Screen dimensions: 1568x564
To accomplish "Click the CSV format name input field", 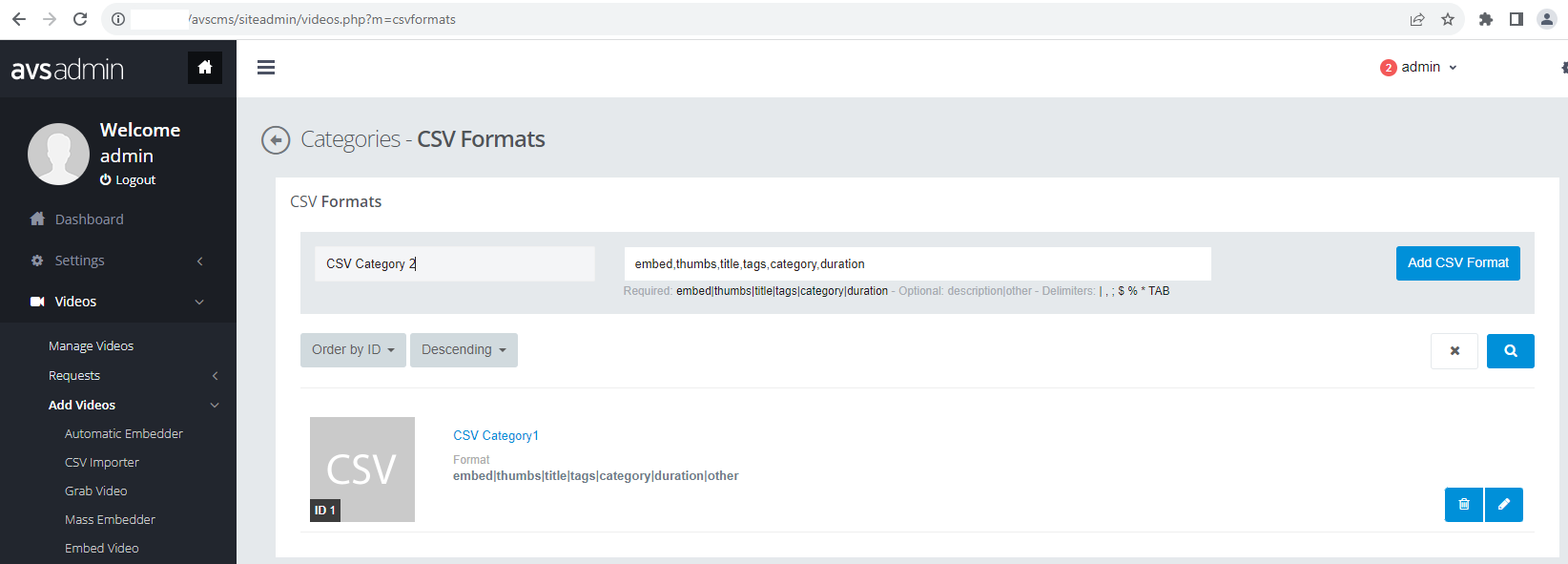I will click(x=455, y=264).
